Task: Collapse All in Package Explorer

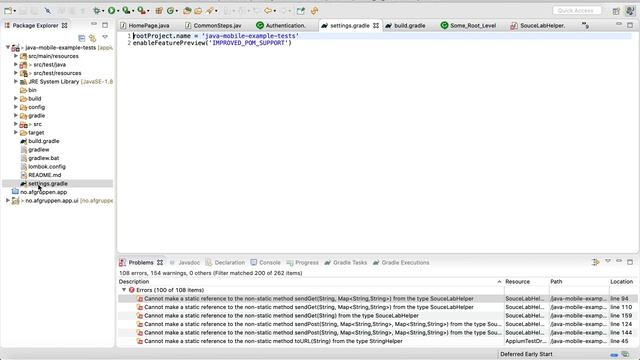Action: pyautogui.click(x=82, y=38)
